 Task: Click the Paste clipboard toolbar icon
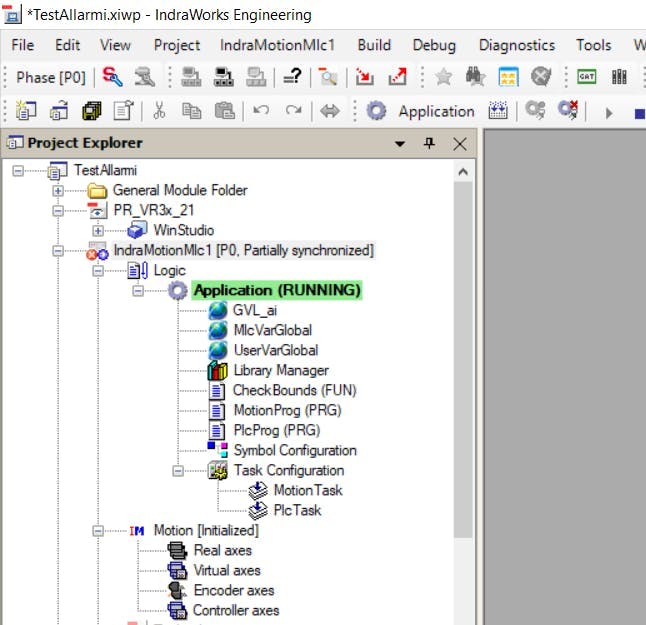[224, 111]
